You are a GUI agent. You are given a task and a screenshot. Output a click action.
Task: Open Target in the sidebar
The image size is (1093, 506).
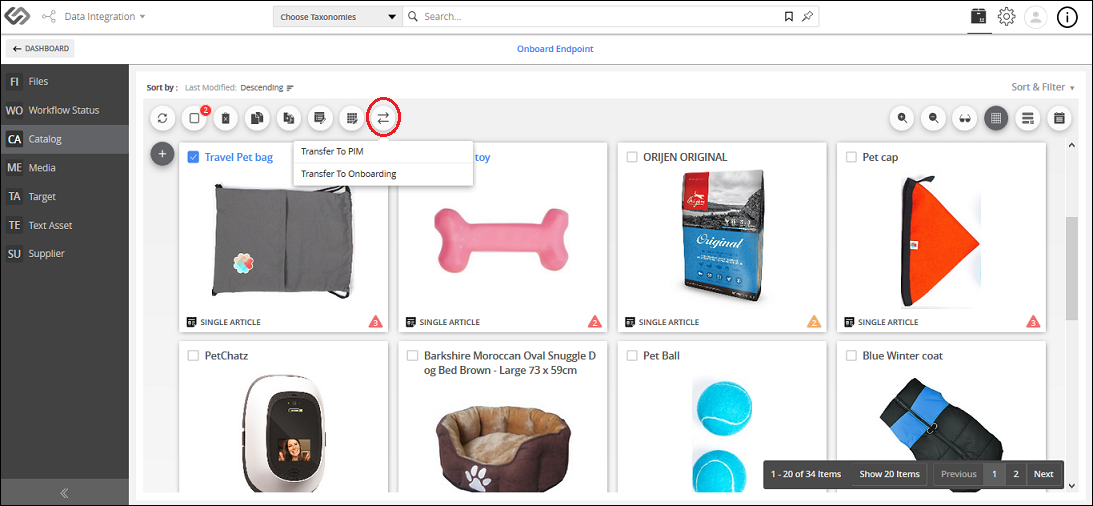click(x=64, y=197)
